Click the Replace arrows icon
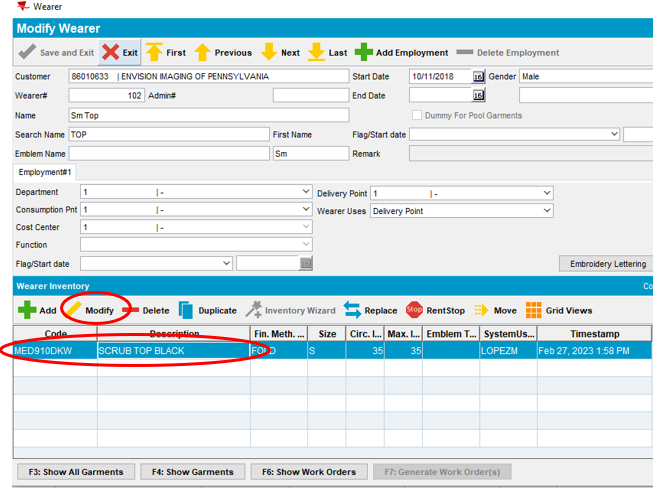653x491 pixels. click(353, 310)
